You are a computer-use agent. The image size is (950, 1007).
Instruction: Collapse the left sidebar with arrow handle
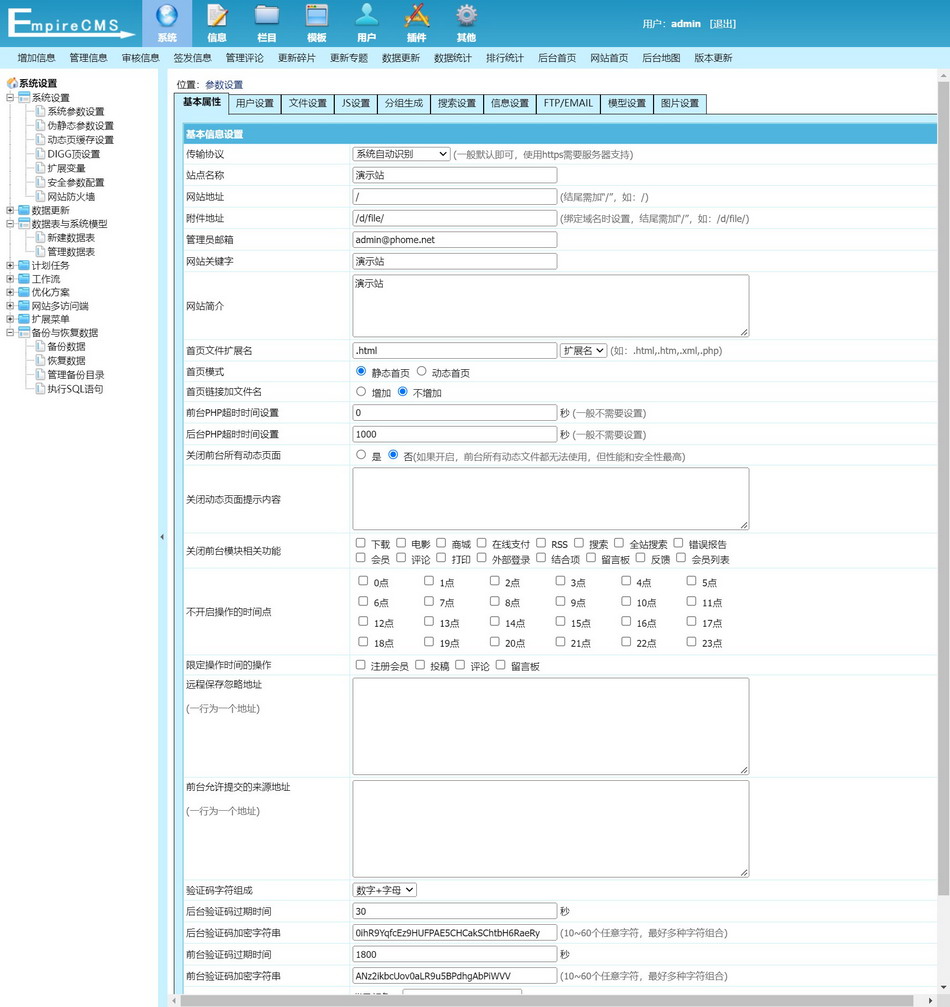click(162, 537)
